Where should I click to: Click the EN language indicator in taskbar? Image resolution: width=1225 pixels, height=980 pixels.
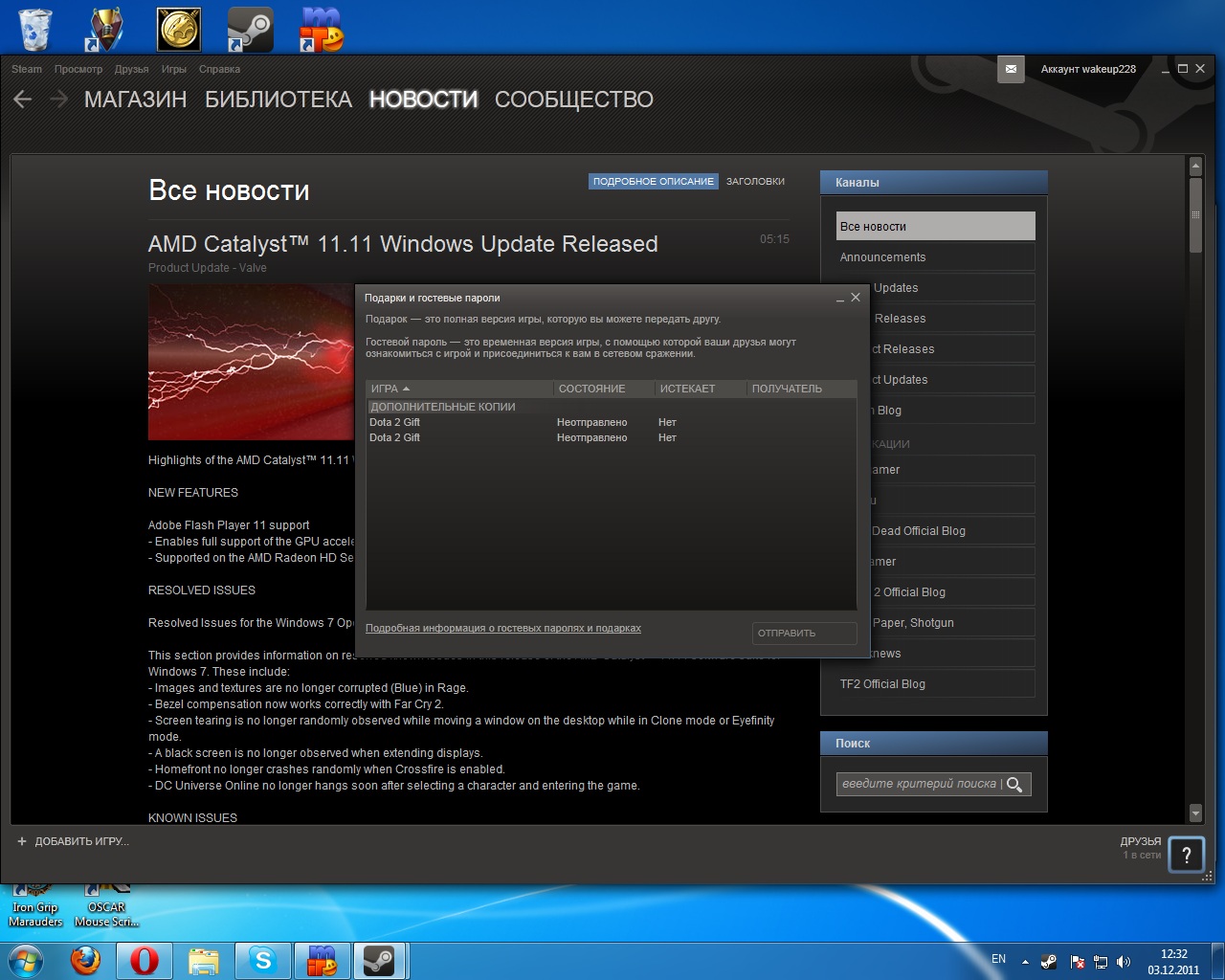coord(998,959)
